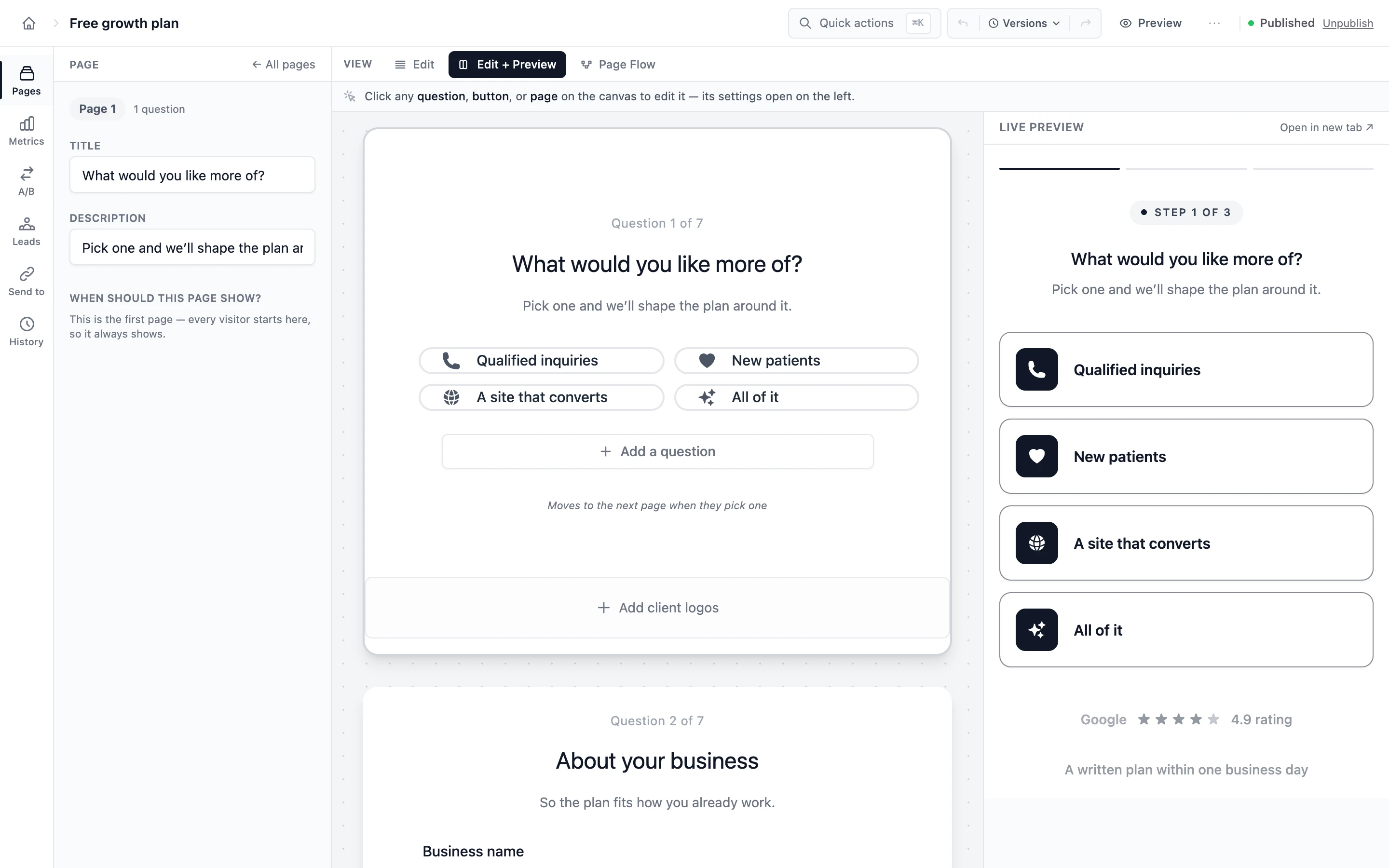Screen dimensions: 1389x868
Task: Click the phone icon in live preview
Action: [1036, 370]
